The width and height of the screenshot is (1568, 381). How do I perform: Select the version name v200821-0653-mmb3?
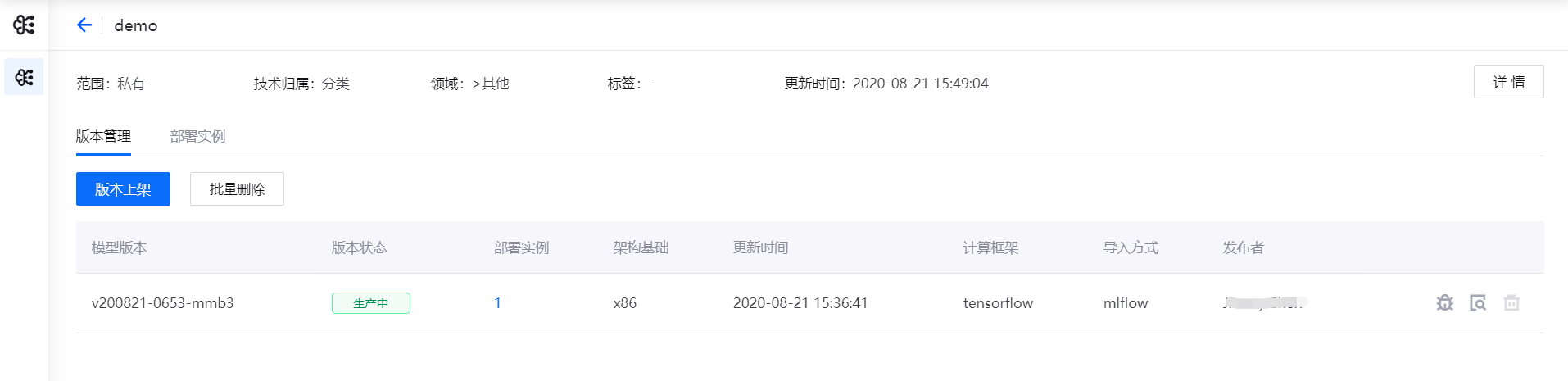click(162, 303)
